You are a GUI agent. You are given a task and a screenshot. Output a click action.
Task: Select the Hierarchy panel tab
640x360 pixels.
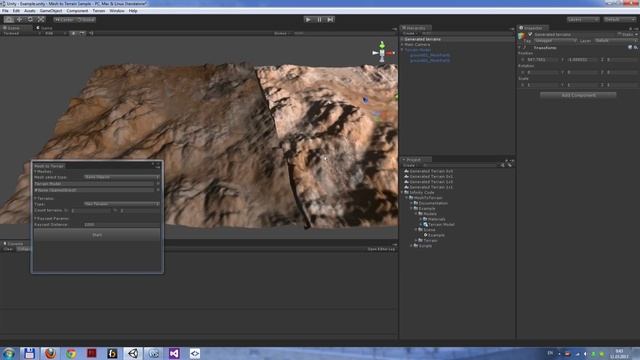416,28
